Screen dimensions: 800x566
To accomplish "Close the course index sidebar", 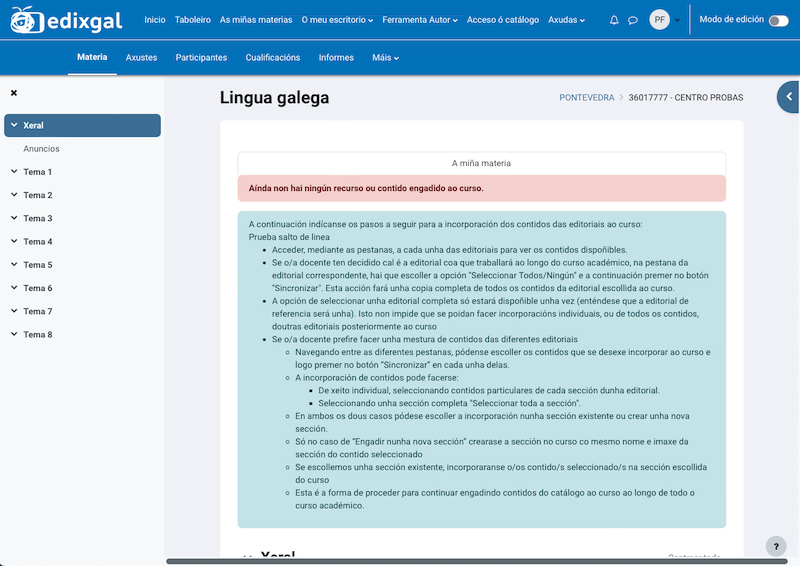I will point(14,93).
